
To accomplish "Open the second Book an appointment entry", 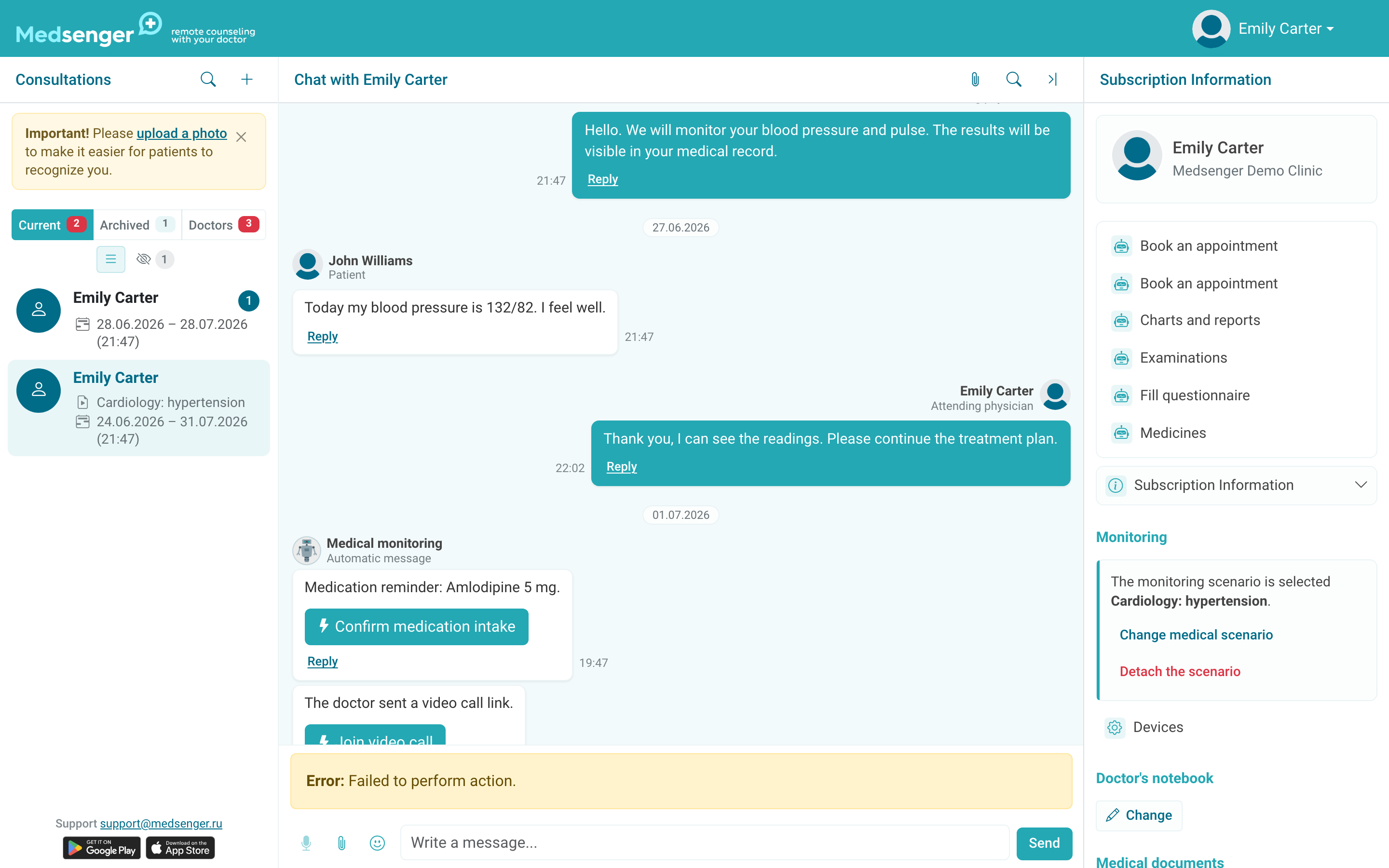I will [x=1208, y=284].
